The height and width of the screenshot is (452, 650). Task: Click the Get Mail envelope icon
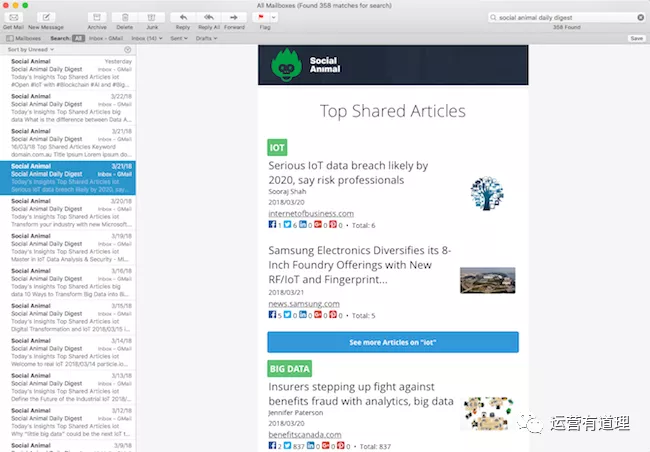click(13, 17)
